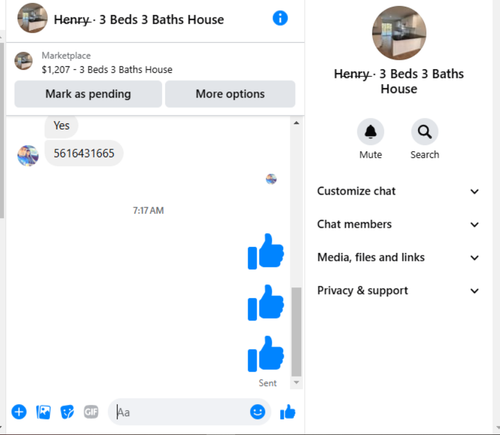Attach a photo using the image icon
Screen dimensions: 500x435
43,412
